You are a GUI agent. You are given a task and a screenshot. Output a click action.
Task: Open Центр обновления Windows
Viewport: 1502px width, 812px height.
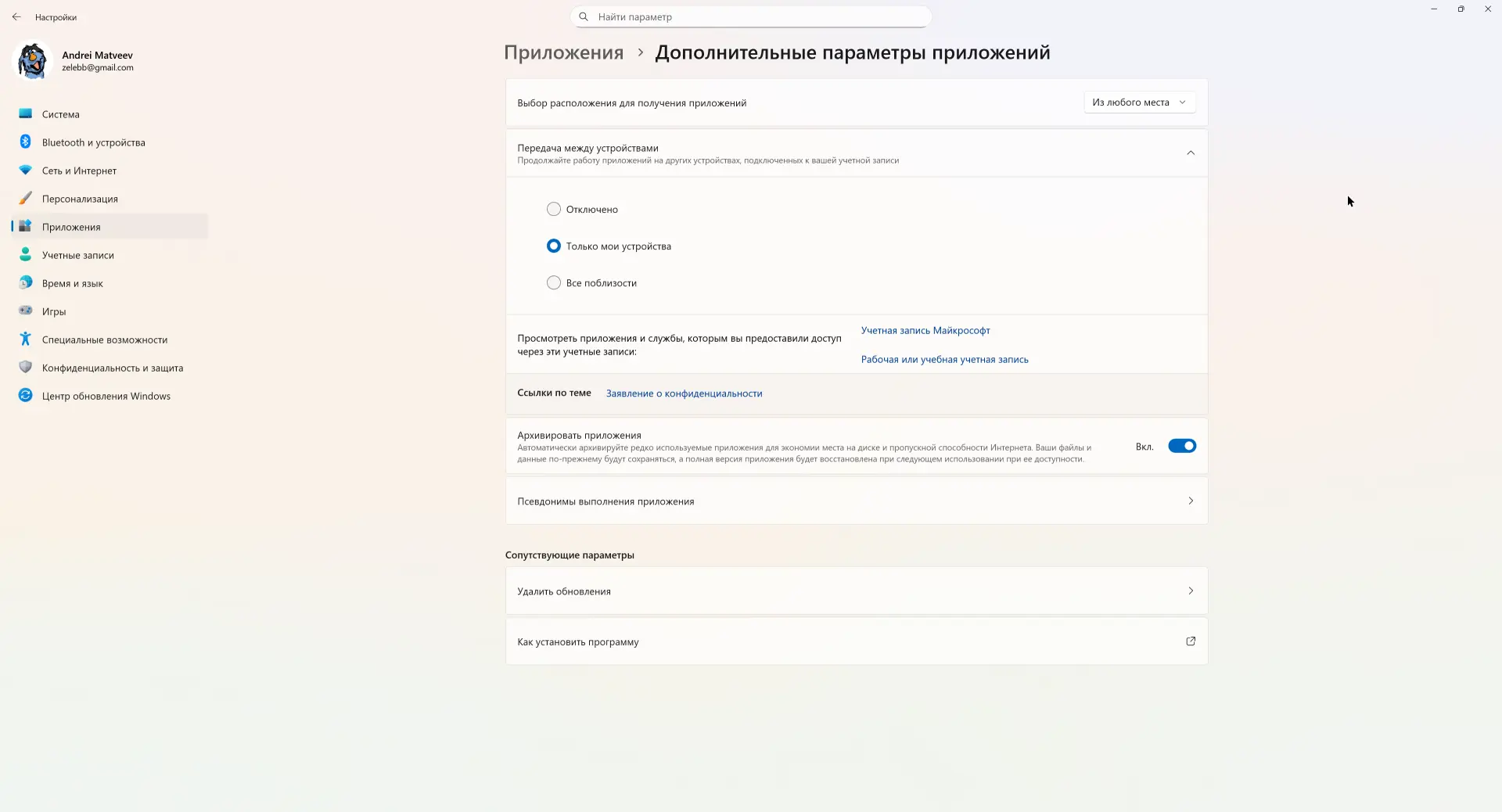[x=106, y=396]
